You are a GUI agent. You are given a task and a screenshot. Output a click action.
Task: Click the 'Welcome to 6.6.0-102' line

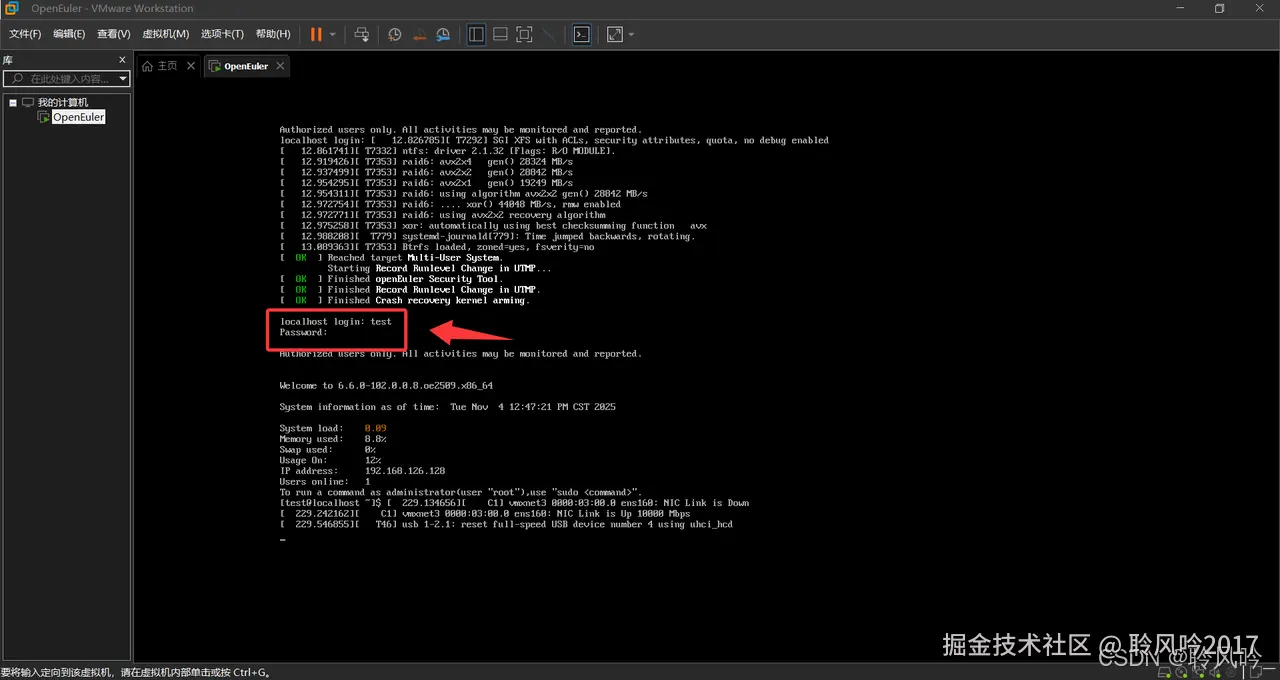click(x=386, y=385)
